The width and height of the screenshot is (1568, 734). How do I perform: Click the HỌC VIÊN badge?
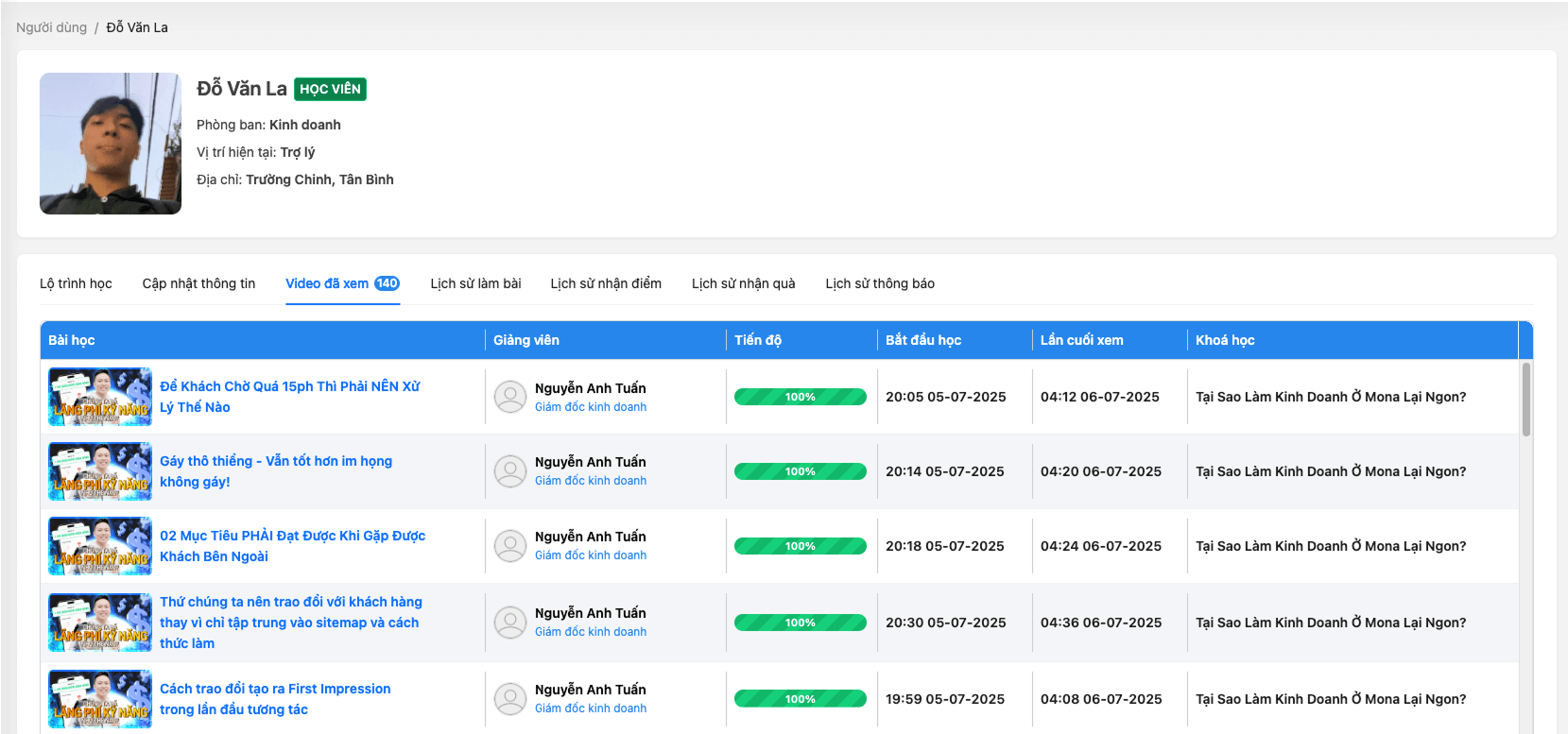coord(330,89)
